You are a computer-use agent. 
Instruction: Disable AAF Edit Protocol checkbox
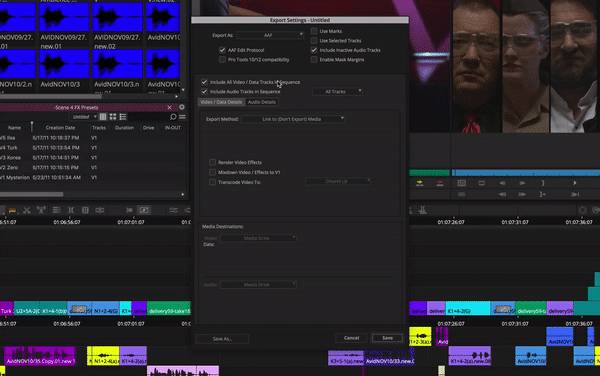point(222,50)
